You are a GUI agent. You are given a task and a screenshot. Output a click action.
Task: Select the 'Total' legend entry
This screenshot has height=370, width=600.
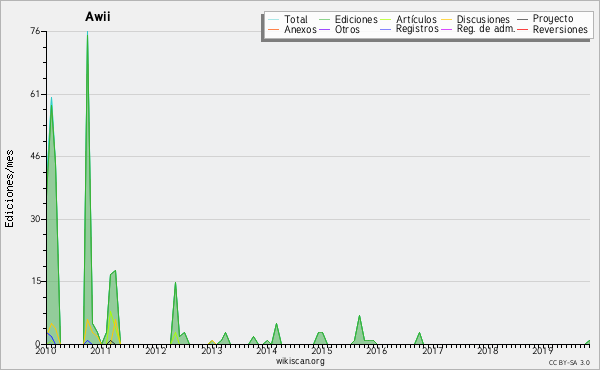pos(296,19)
